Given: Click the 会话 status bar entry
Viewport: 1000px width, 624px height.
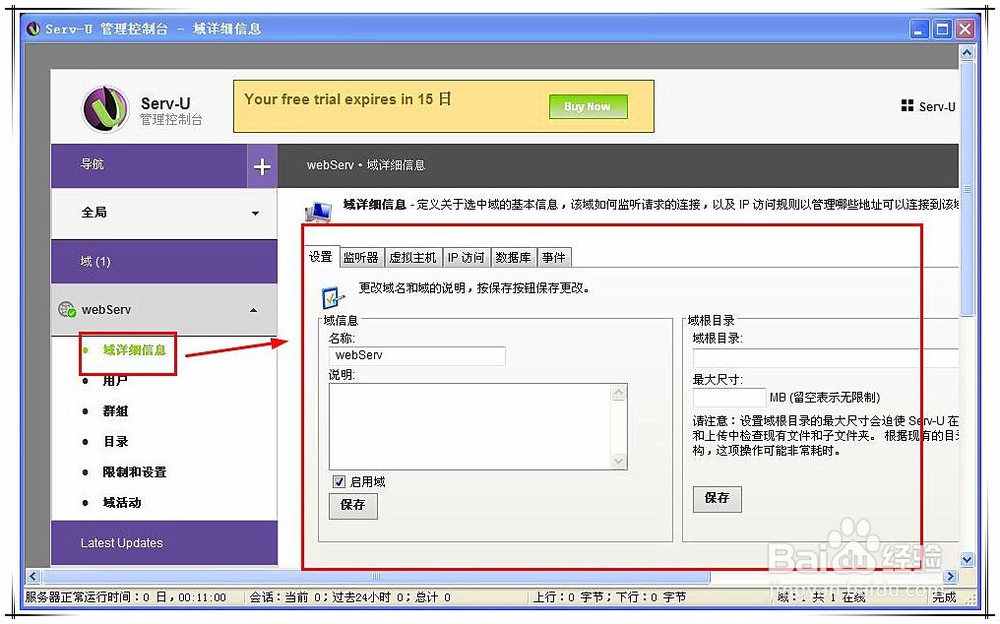Looking at the screenshot, I should pyautogui.click(x=350, y=597).
